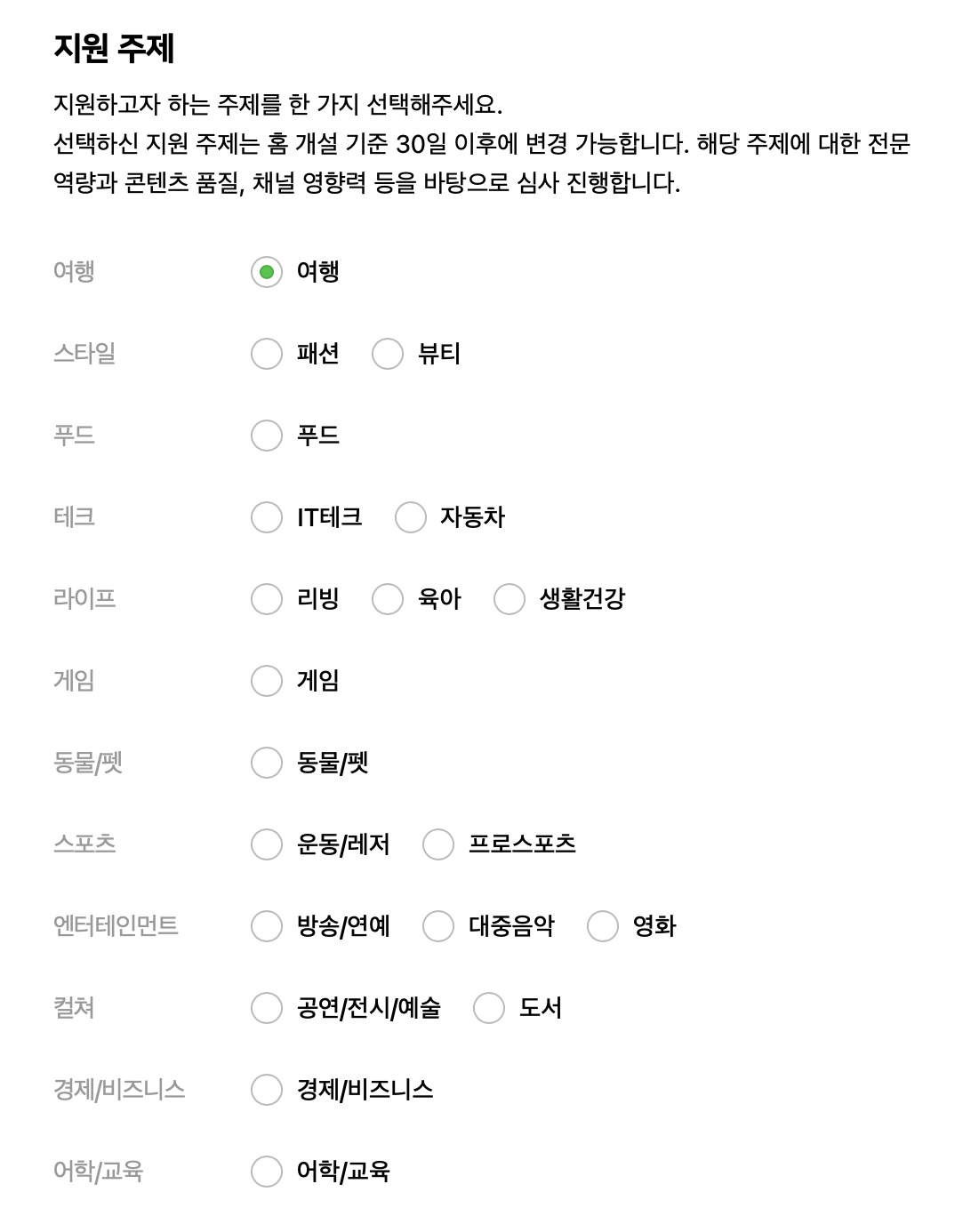Screen dimensions: 971x1232
Task: Select 공연/전시/예술 under 컬쳐
Action: click(266, 1009)
